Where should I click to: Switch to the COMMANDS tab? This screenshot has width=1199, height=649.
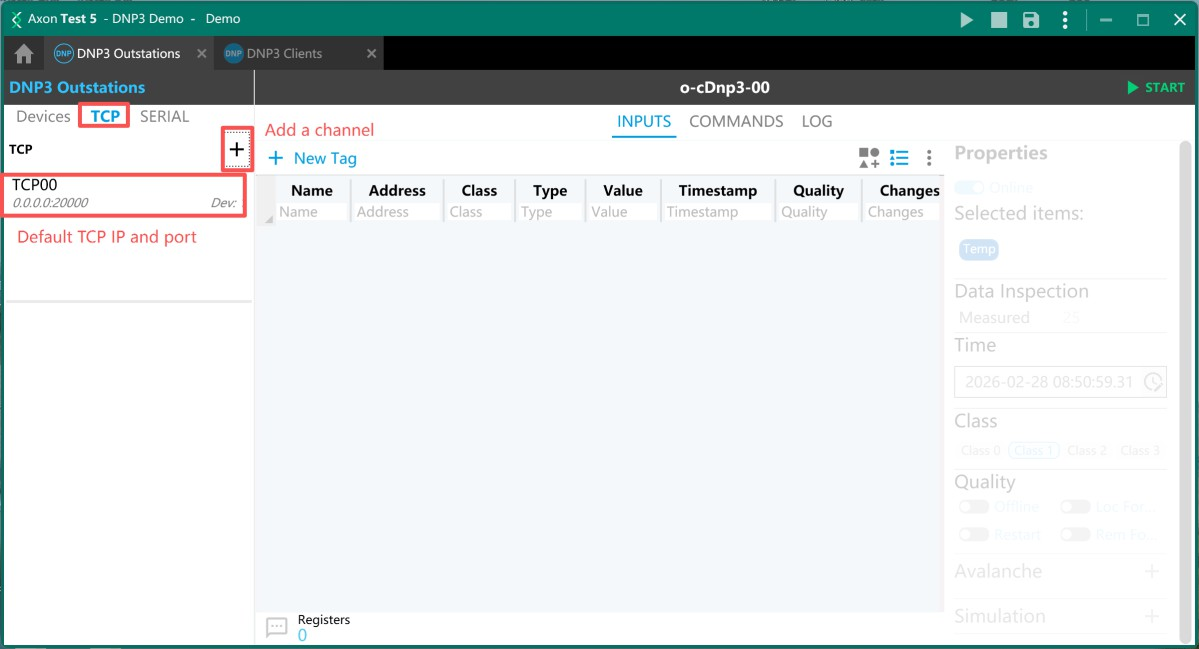(736, 121)
